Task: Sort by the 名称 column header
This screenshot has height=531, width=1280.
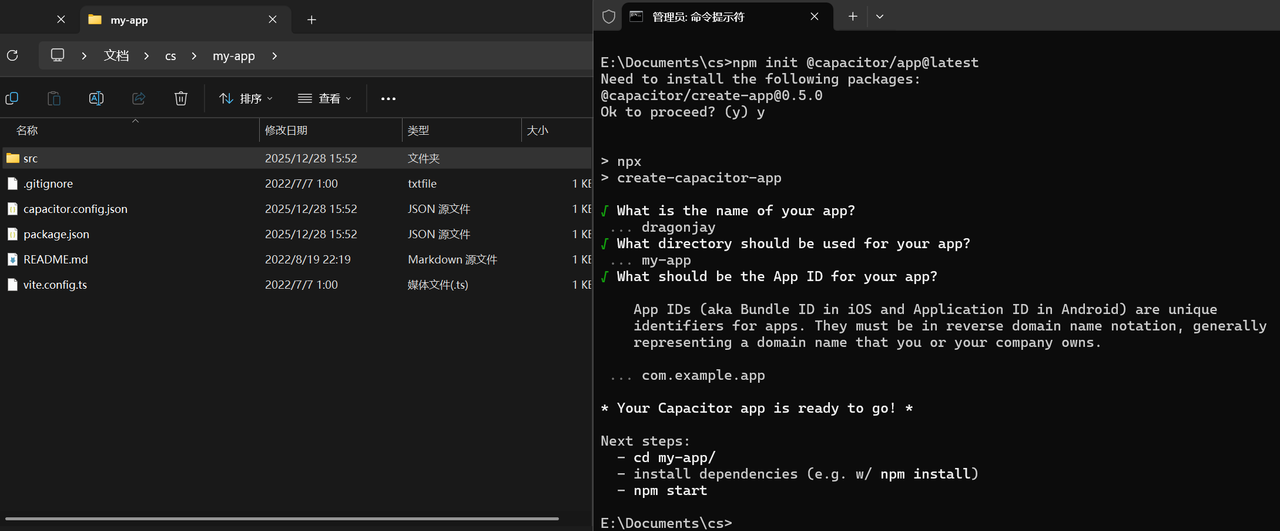Action: (130, 130)
